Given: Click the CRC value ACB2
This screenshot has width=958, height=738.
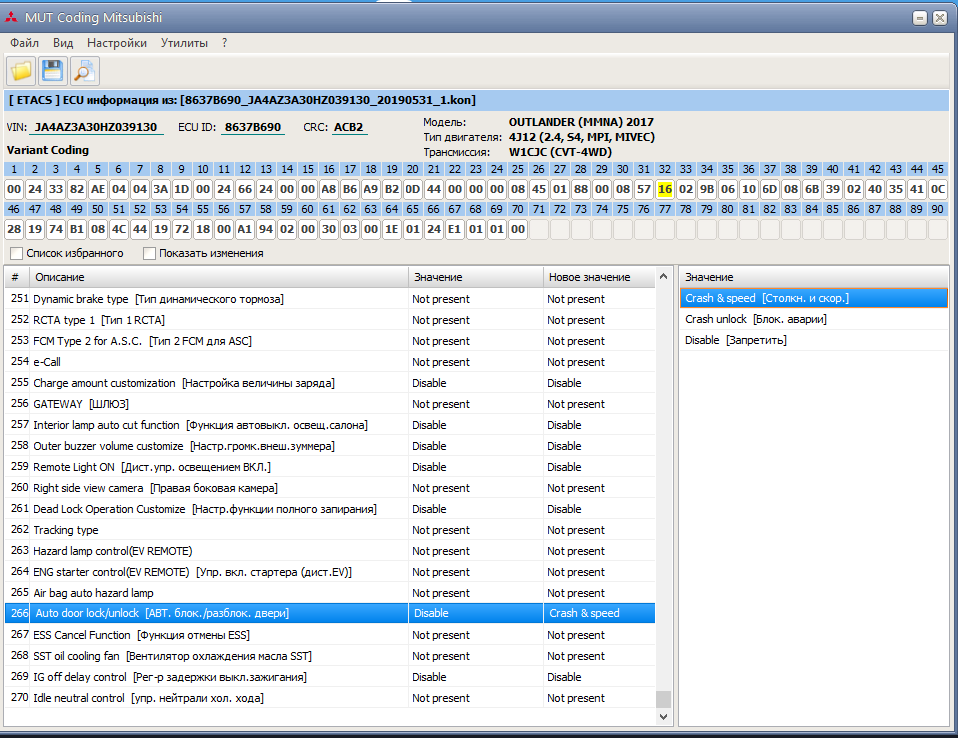Looking at the screenshot, I should click(348, 127).
